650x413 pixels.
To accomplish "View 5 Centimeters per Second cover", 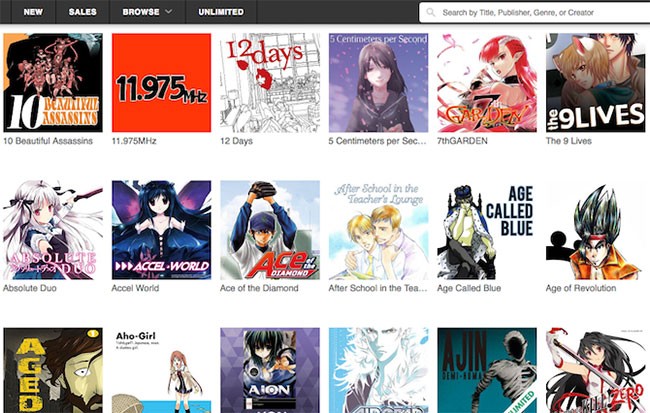I will pyautogui.click(x=378, y=82).
